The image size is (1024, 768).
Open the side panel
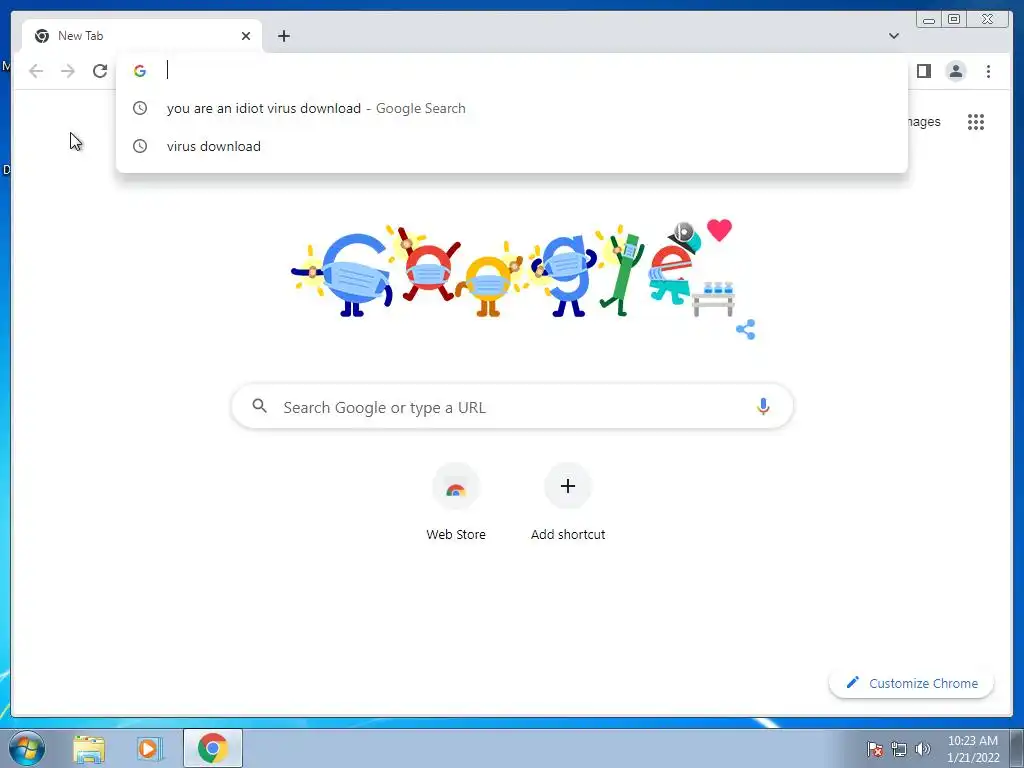tap(923, 71)
